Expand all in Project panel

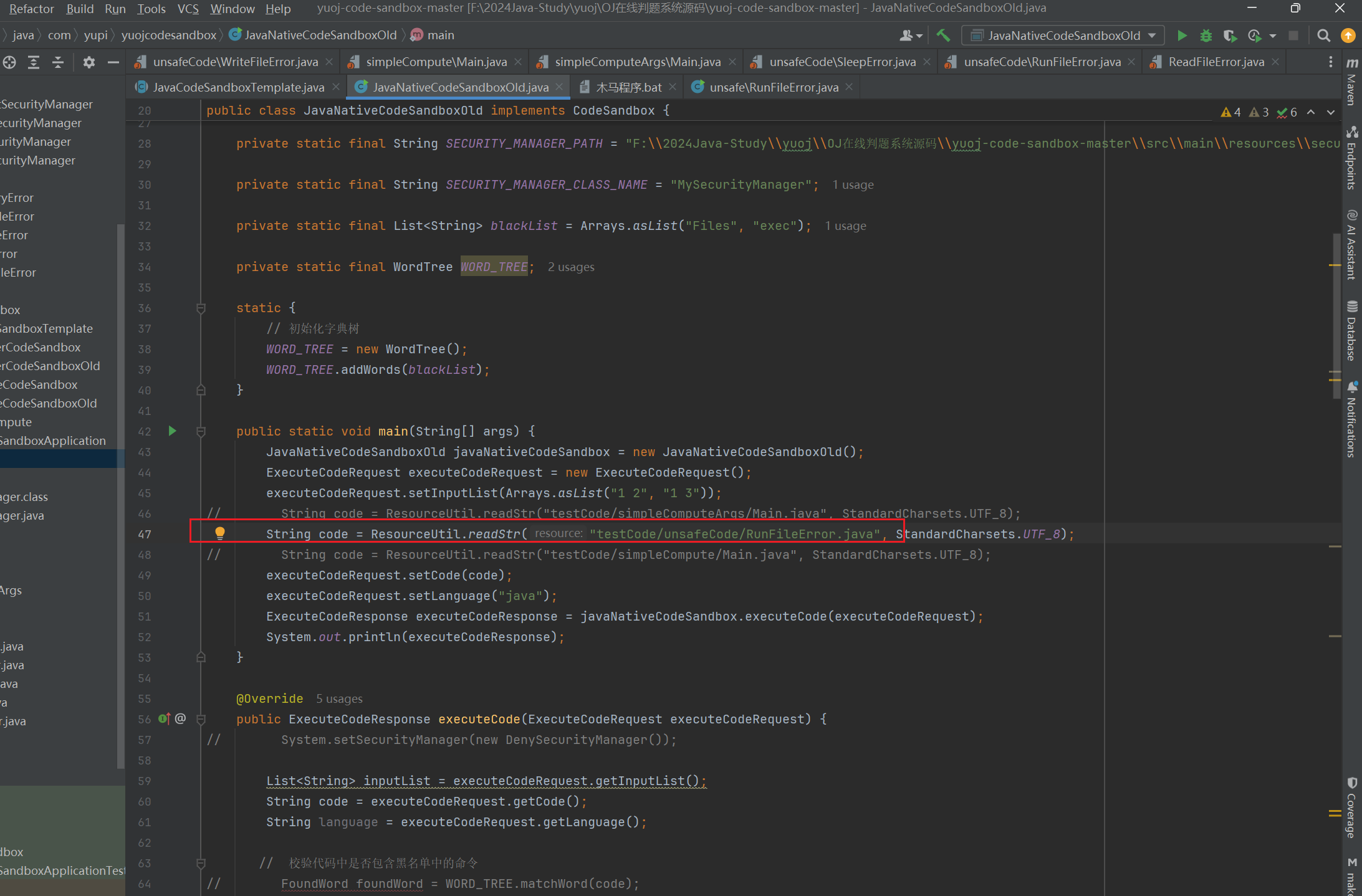point(34,62)
